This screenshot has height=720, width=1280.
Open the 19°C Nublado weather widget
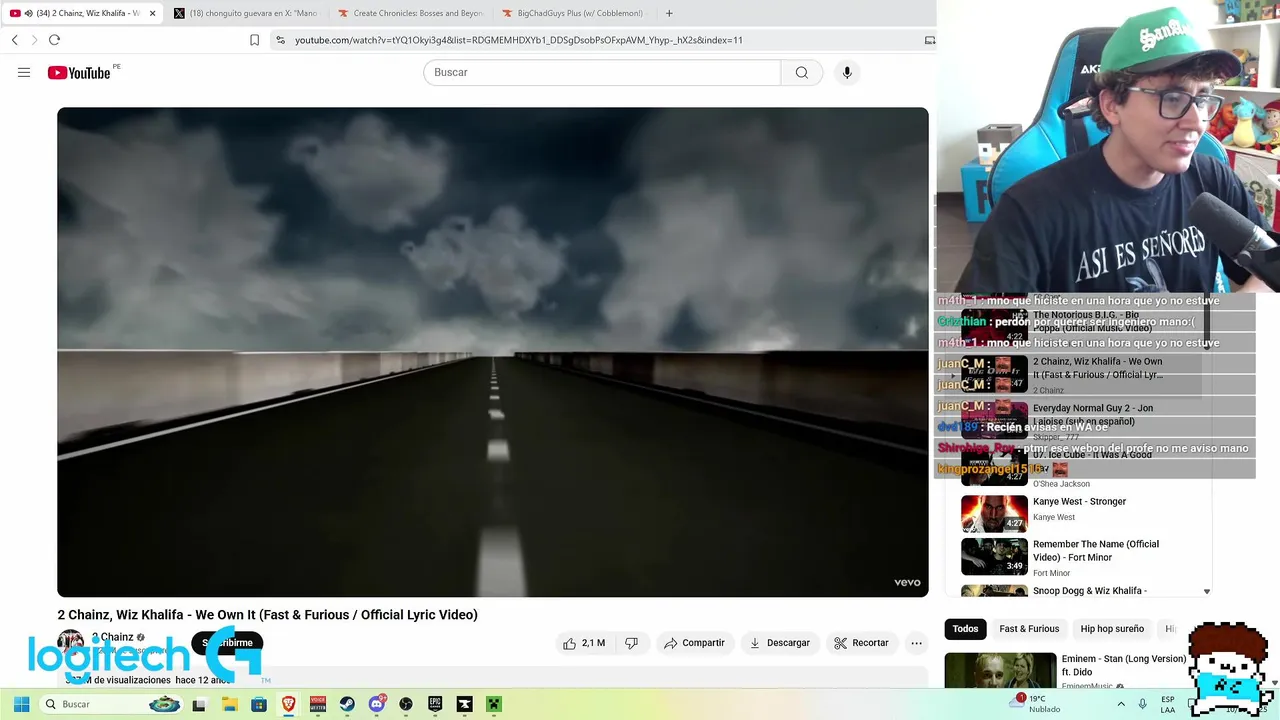[x=1036, y=704]
